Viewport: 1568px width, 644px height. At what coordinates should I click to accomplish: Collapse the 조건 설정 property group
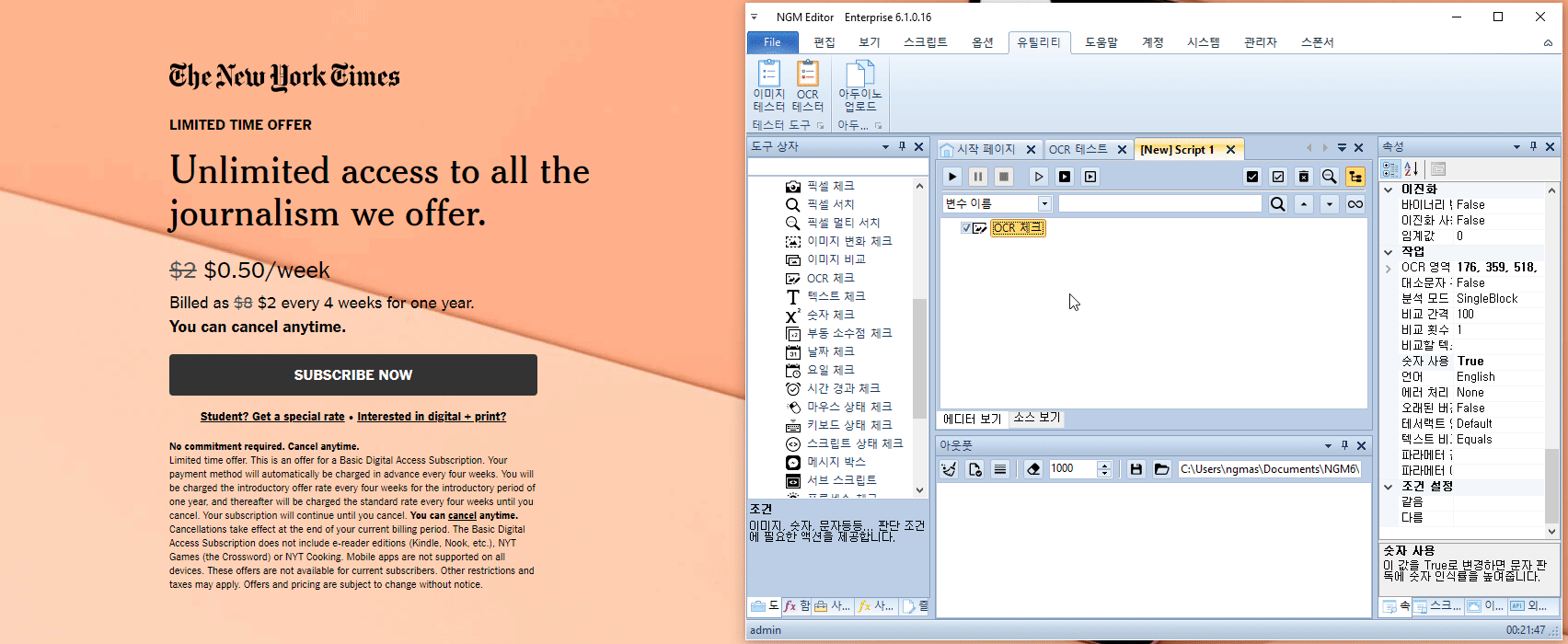tap(1389, 487)
